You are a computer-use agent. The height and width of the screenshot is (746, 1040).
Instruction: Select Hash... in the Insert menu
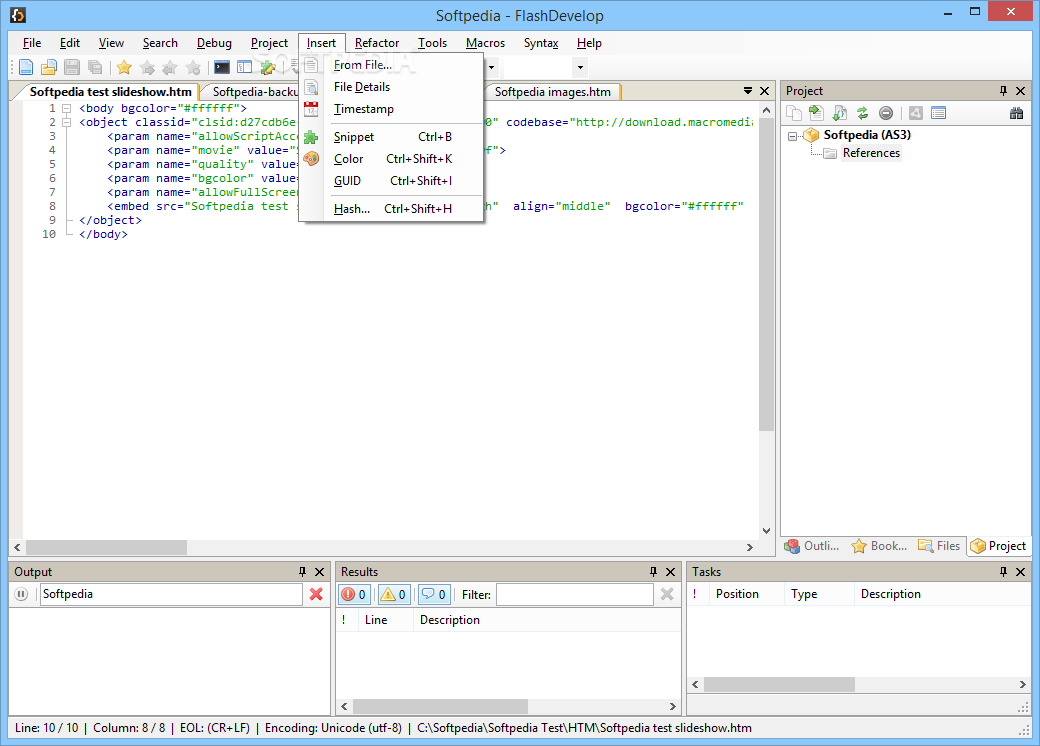pyautogui.click(x=391, y=209)
